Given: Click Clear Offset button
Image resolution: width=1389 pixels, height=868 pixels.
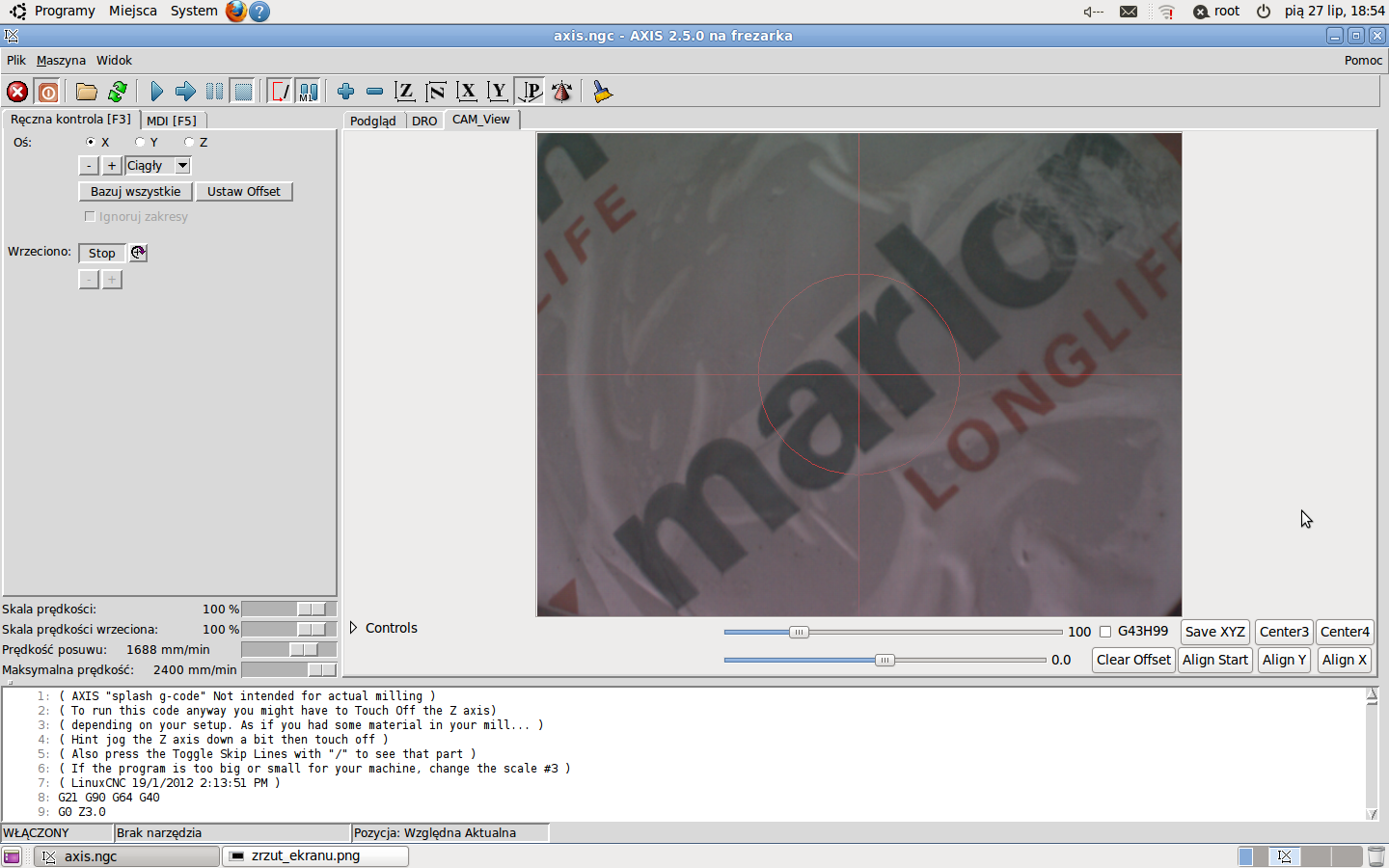Looking at the screenshot, I should [x=1133, y=660].
